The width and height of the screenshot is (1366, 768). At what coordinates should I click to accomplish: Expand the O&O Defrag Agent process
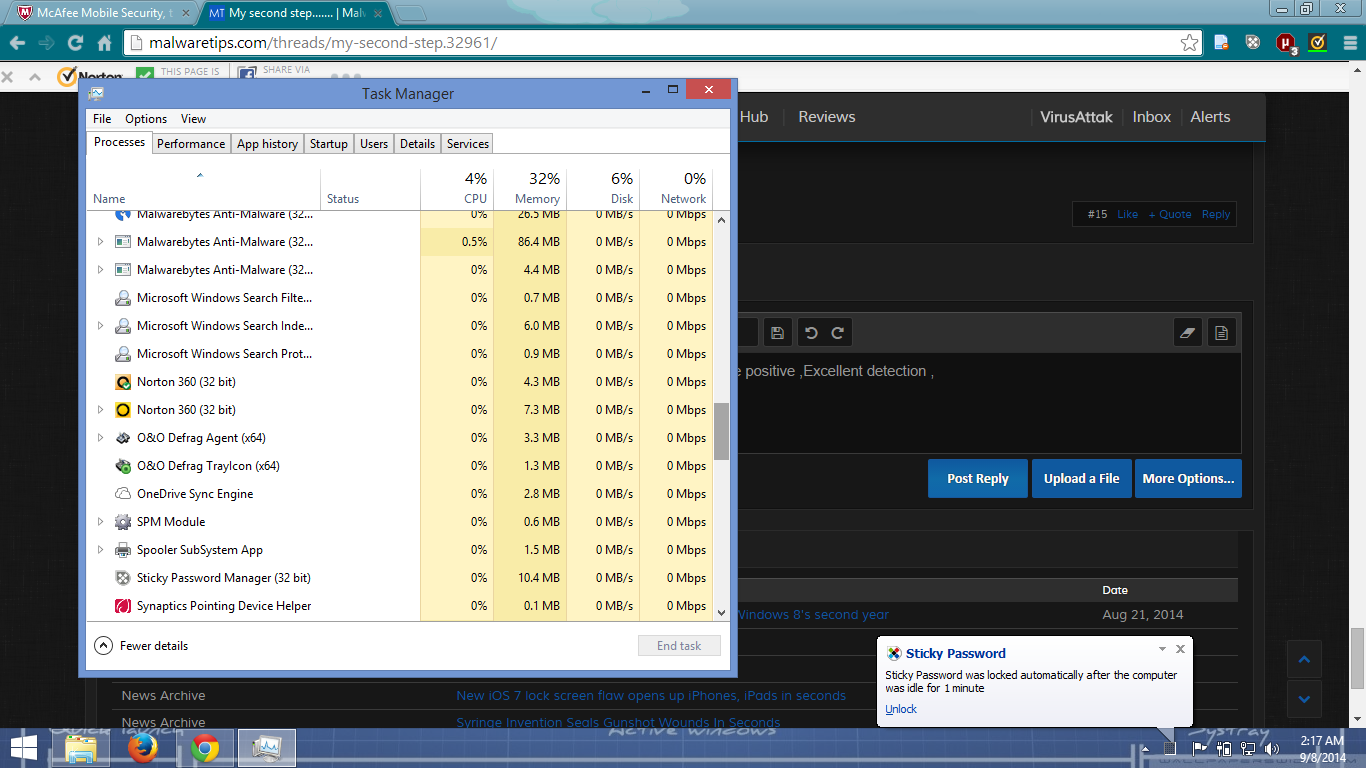pyautogui.click(x=100, y=438)
